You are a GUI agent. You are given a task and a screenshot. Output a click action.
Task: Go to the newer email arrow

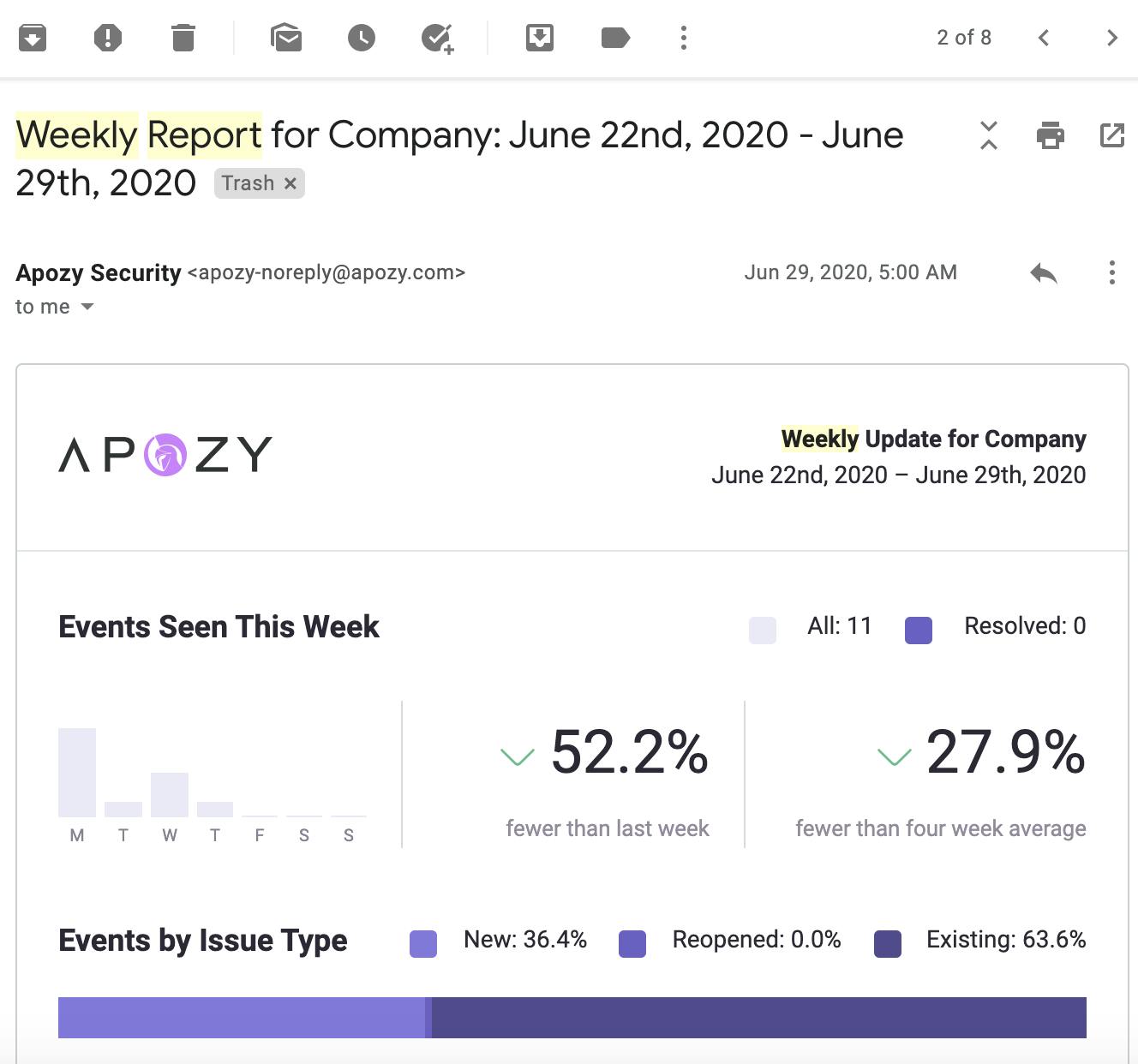tap(1044, 38)
